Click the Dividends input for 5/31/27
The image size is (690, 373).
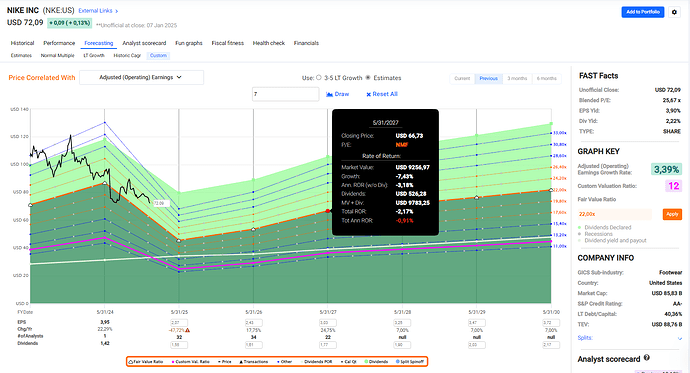328,345
